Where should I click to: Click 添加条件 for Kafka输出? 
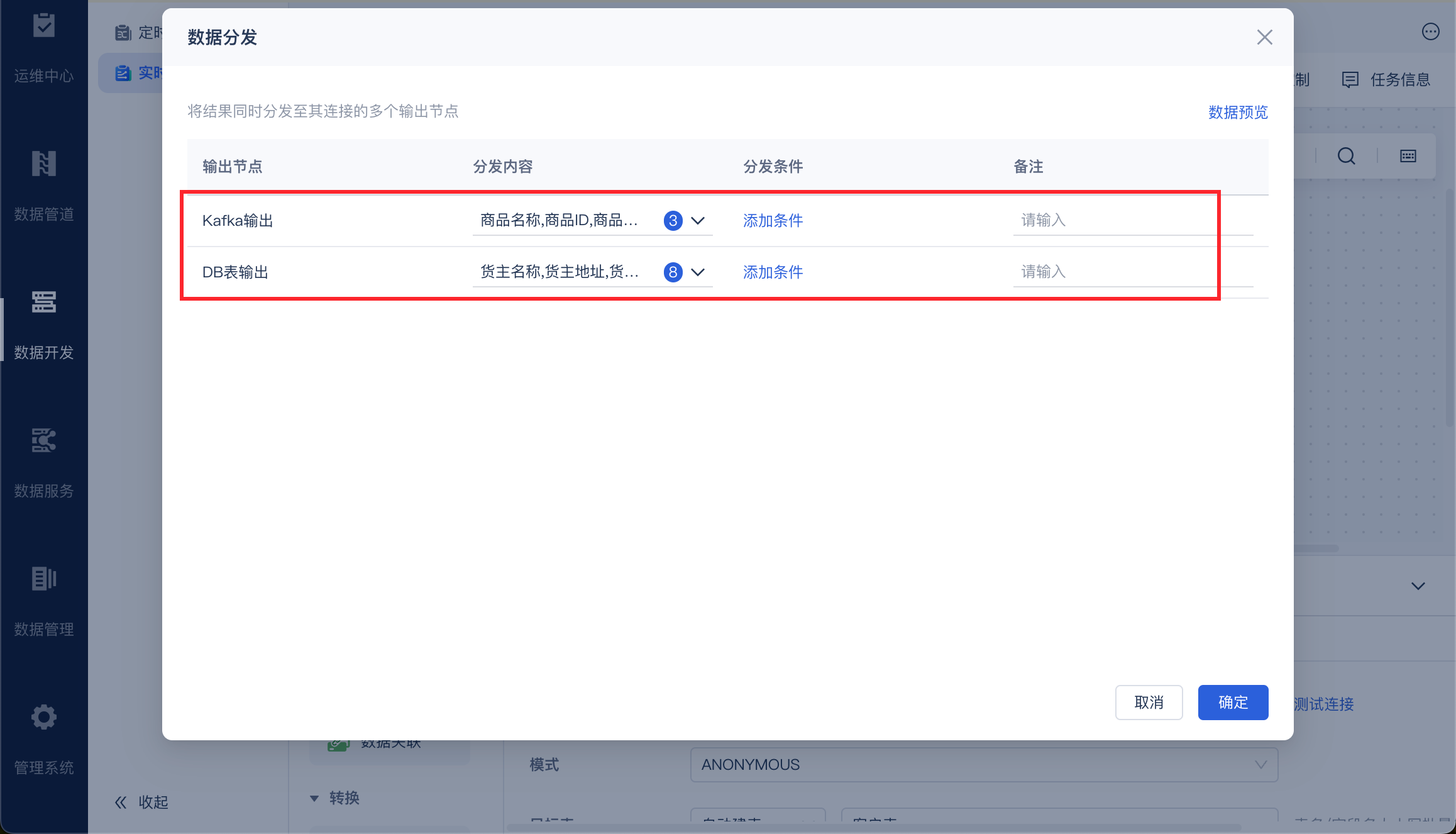773,221
